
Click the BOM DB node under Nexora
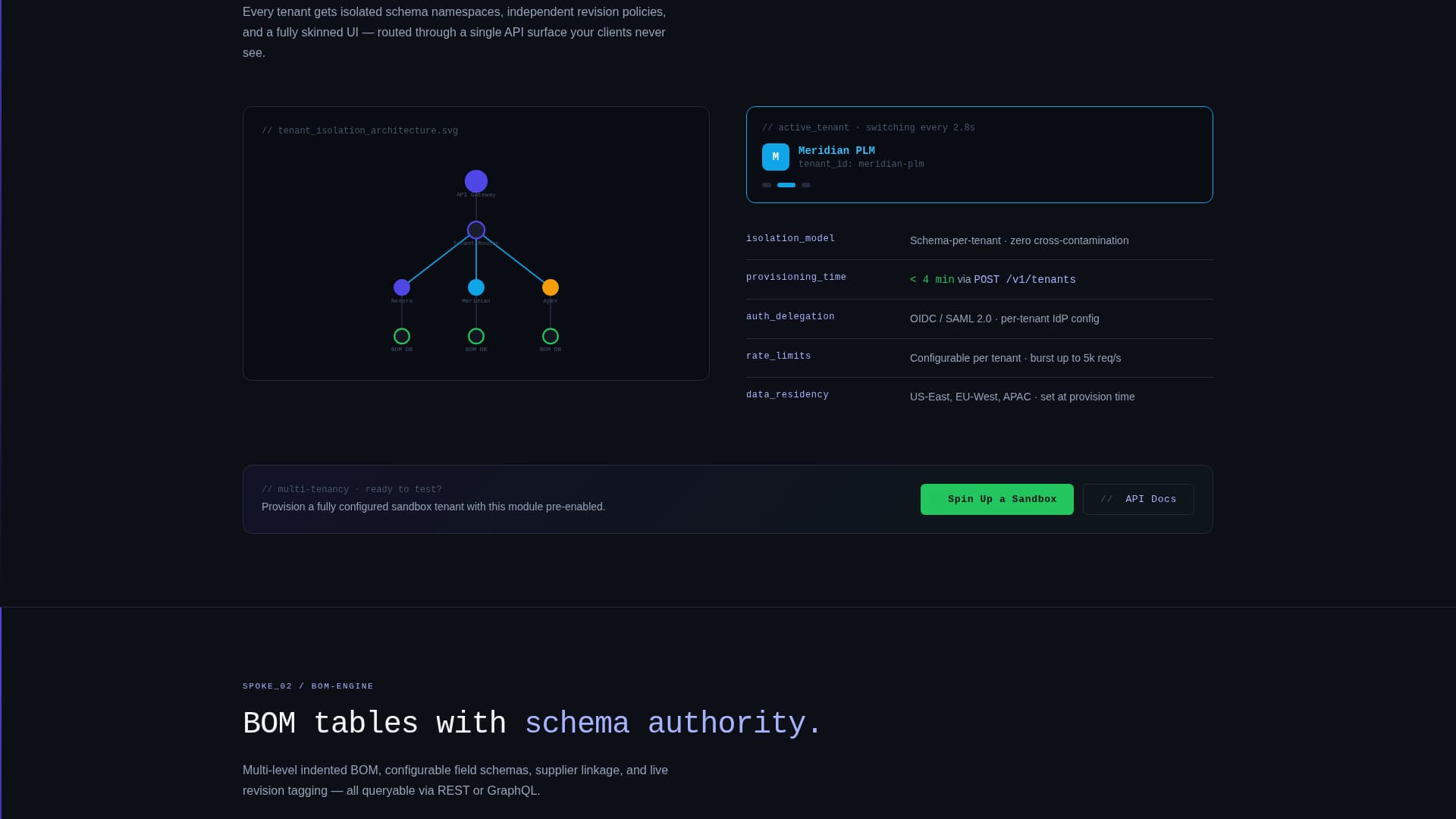click(x=402, y=336)
